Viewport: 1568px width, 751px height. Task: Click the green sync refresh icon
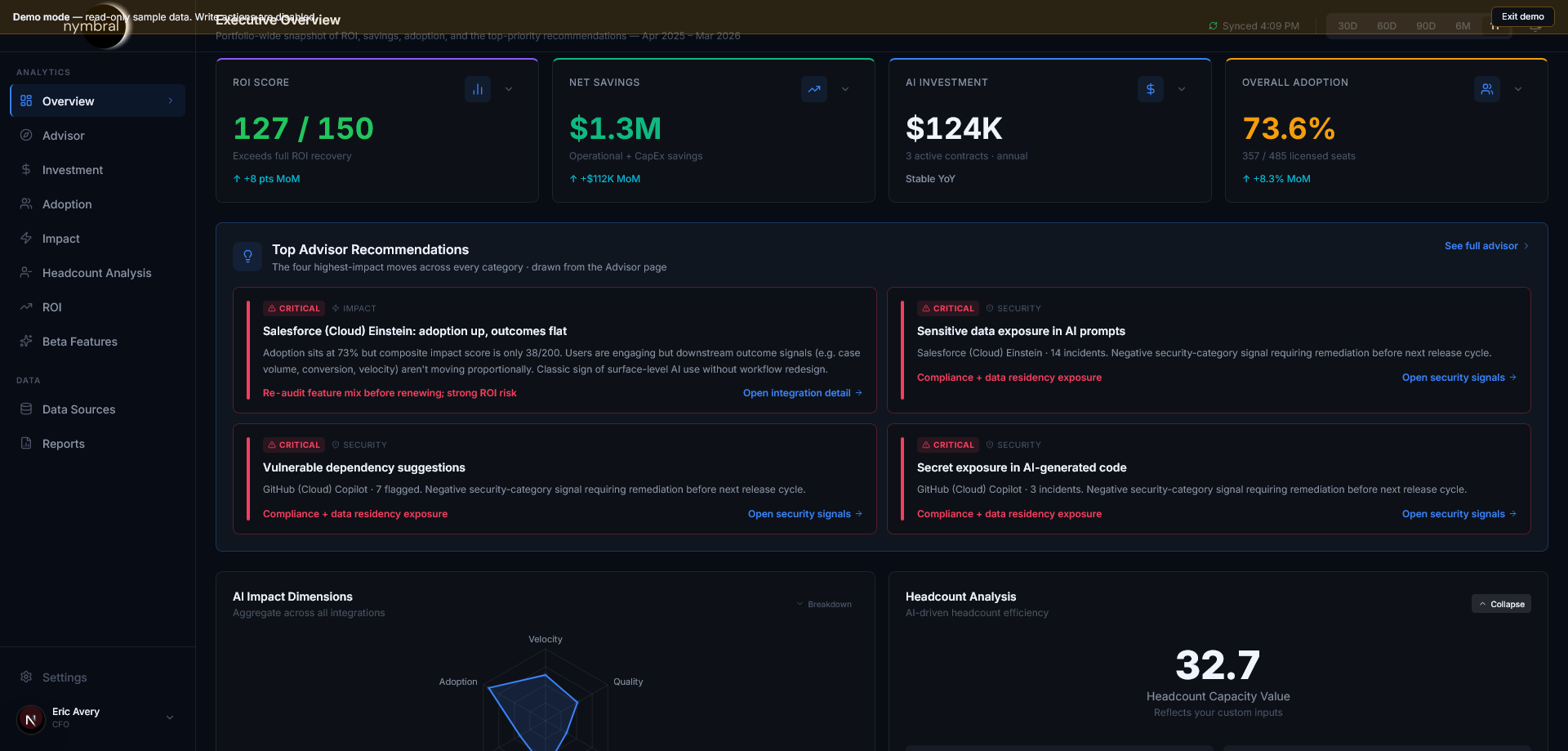point(1213,26)
